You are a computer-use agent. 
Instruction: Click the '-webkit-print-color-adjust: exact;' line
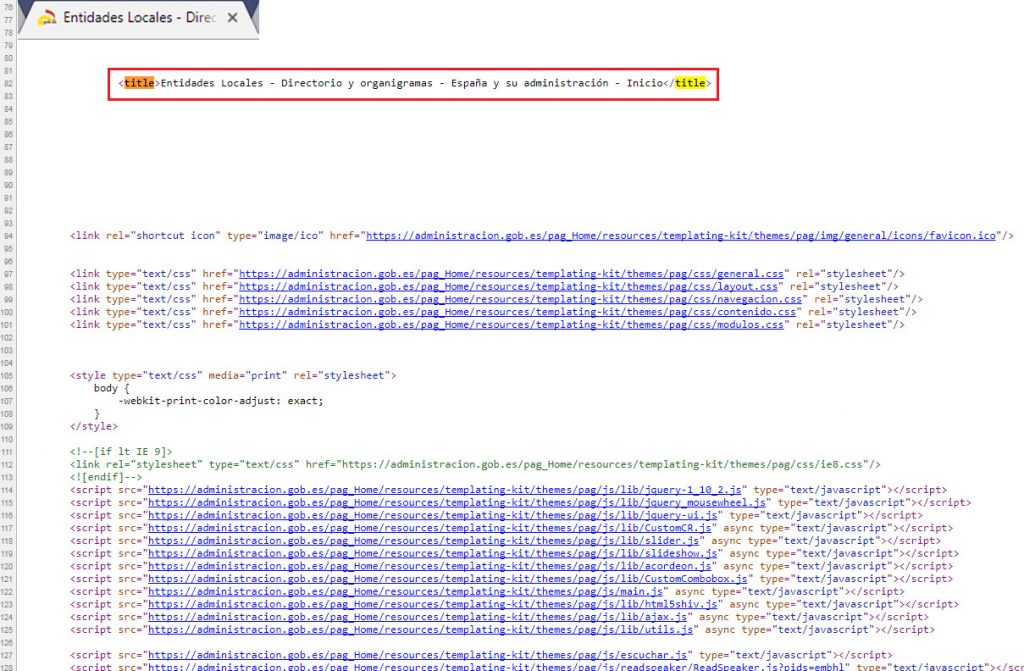(x=221, y=401)
